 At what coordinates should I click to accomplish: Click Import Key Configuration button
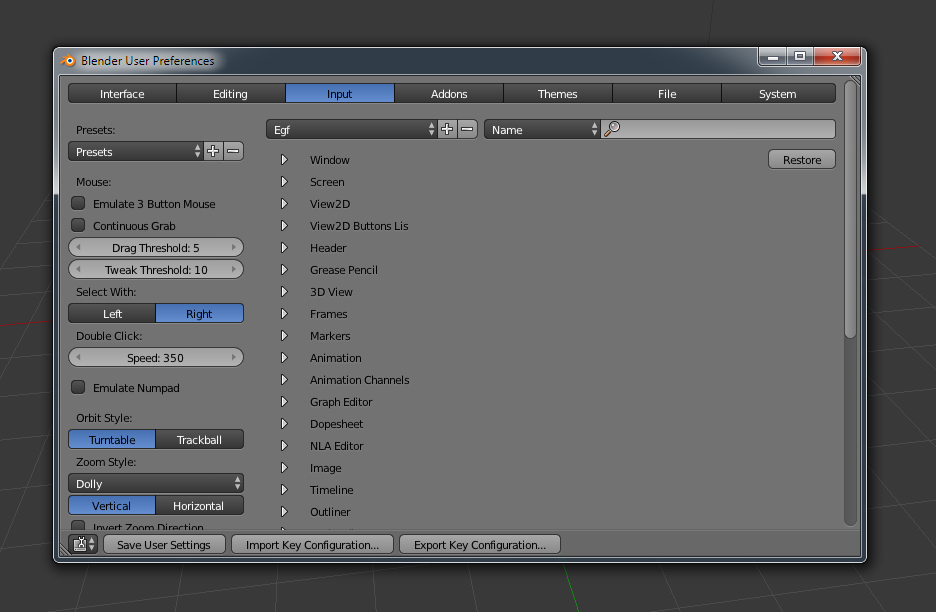(312, 545)
